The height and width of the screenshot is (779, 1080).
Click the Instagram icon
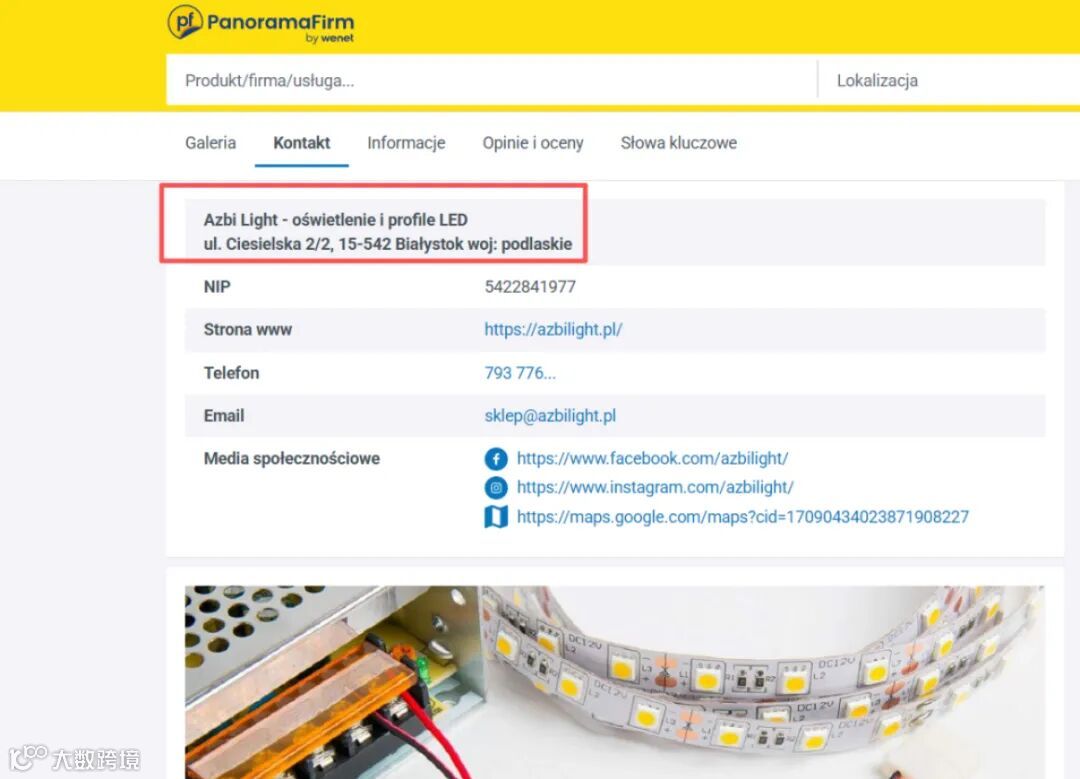point(496,488)
